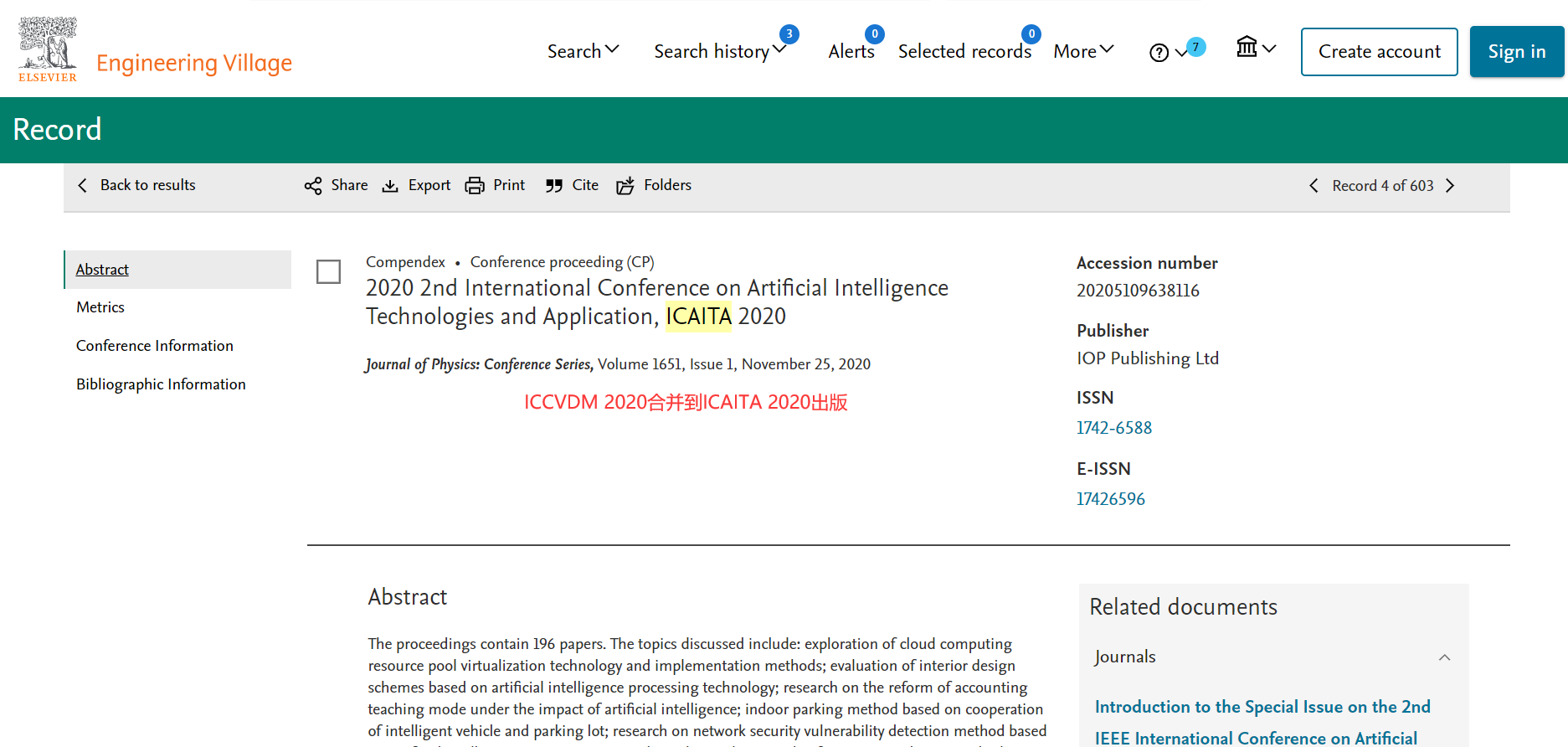This screenshot has width=1568, height=747.
Task: Click publisher IOP Publishing Ltd
Action: 1148,358
